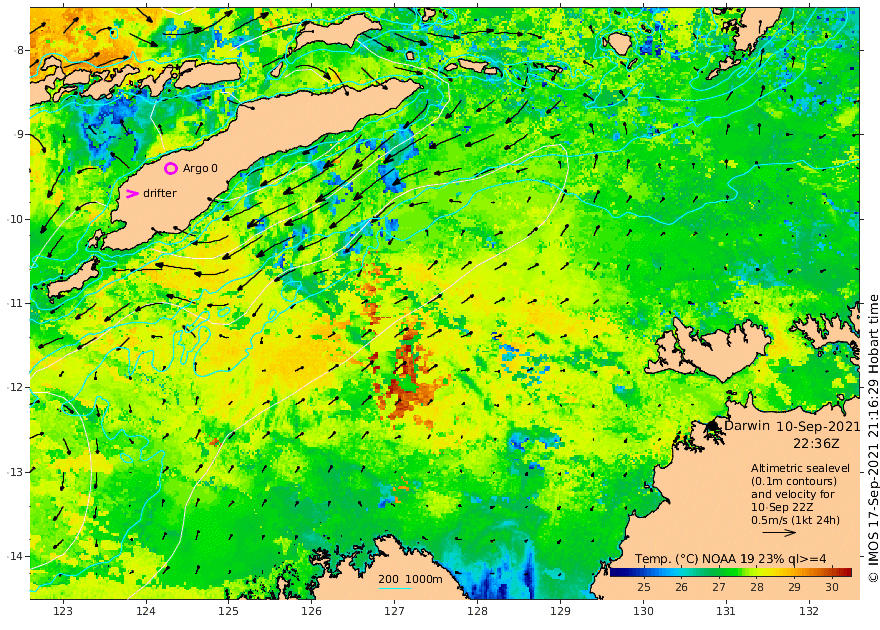880x630 pixels.
Task: Click longitude axis label 124
Action: 146,611
